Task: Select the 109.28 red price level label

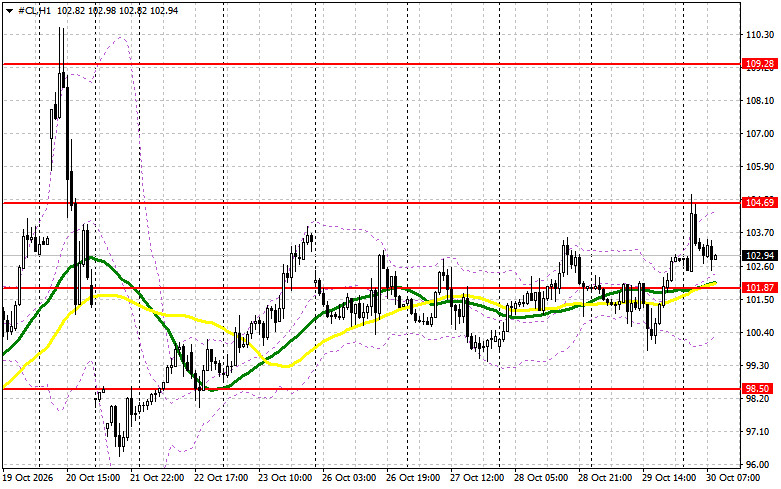Action: pyautogui.click(x=759, y=64)
